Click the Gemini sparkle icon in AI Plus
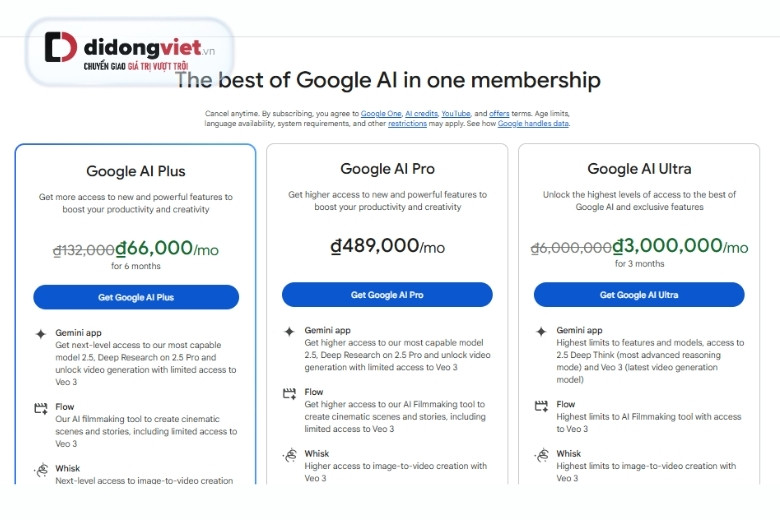Image resolution: width=780 pixels, height=520 pixels. (x=41, y=334)
